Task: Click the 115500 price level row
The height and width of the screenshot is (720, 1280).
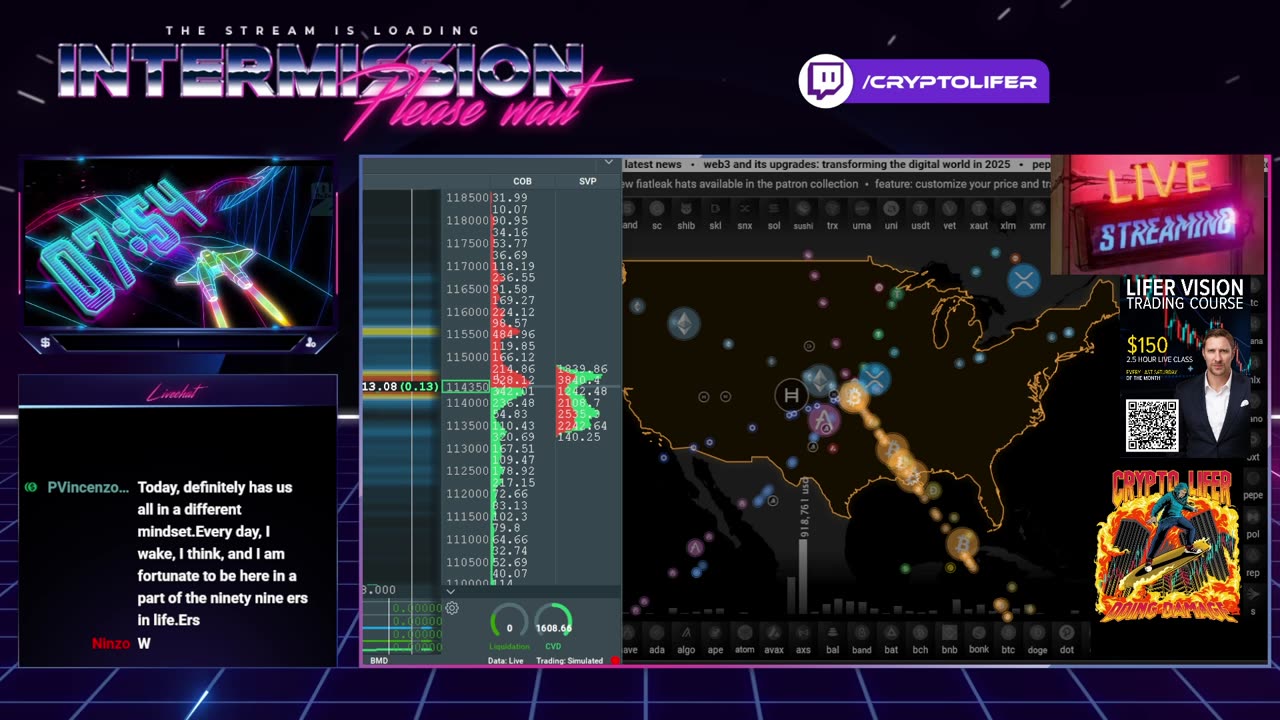Action: click(467, 335)
